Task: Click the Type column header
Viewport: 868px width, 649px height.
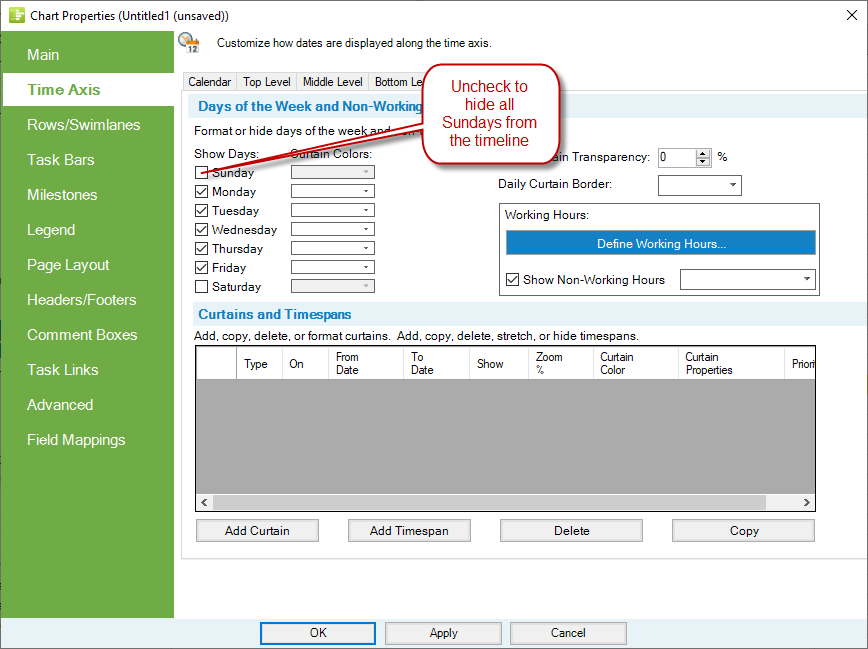Action: [260, 363]
